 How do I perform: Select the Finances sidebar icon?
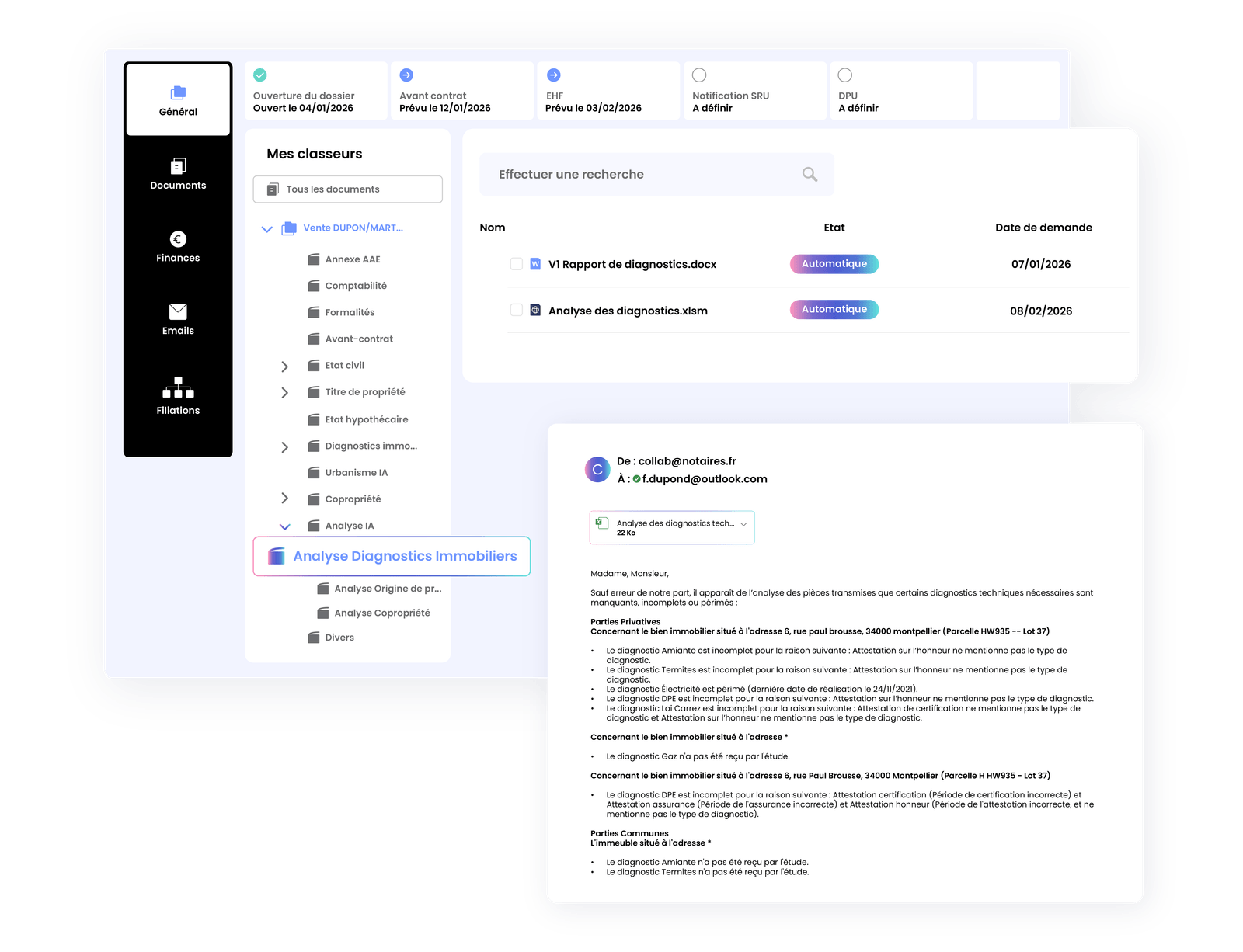[178, 247]
